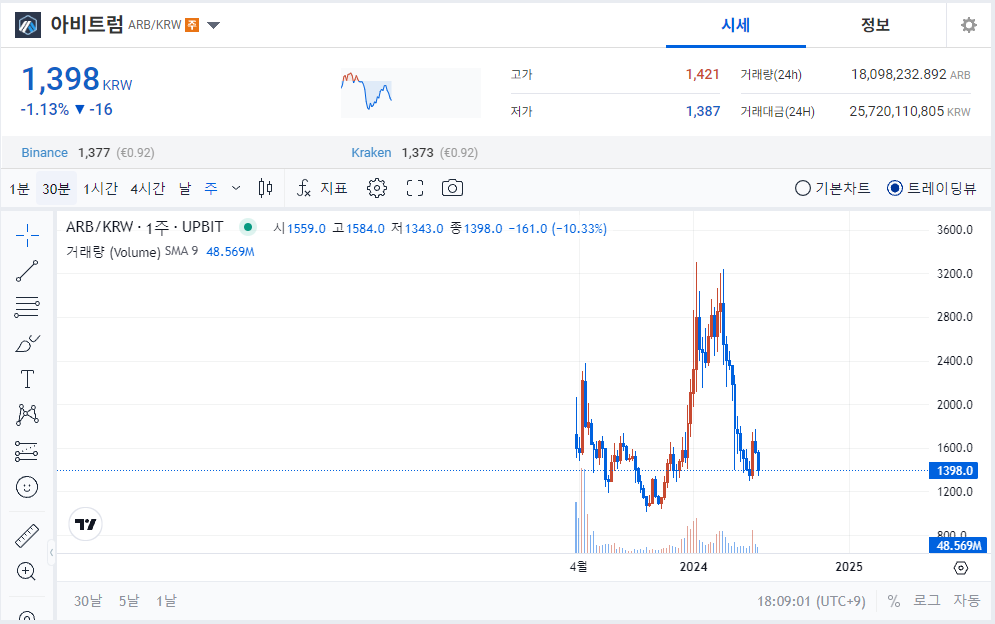This screenshot has width=995, height=624.
Task: Open chart settings gear in toolbar
Action: (x=377, y=188)
